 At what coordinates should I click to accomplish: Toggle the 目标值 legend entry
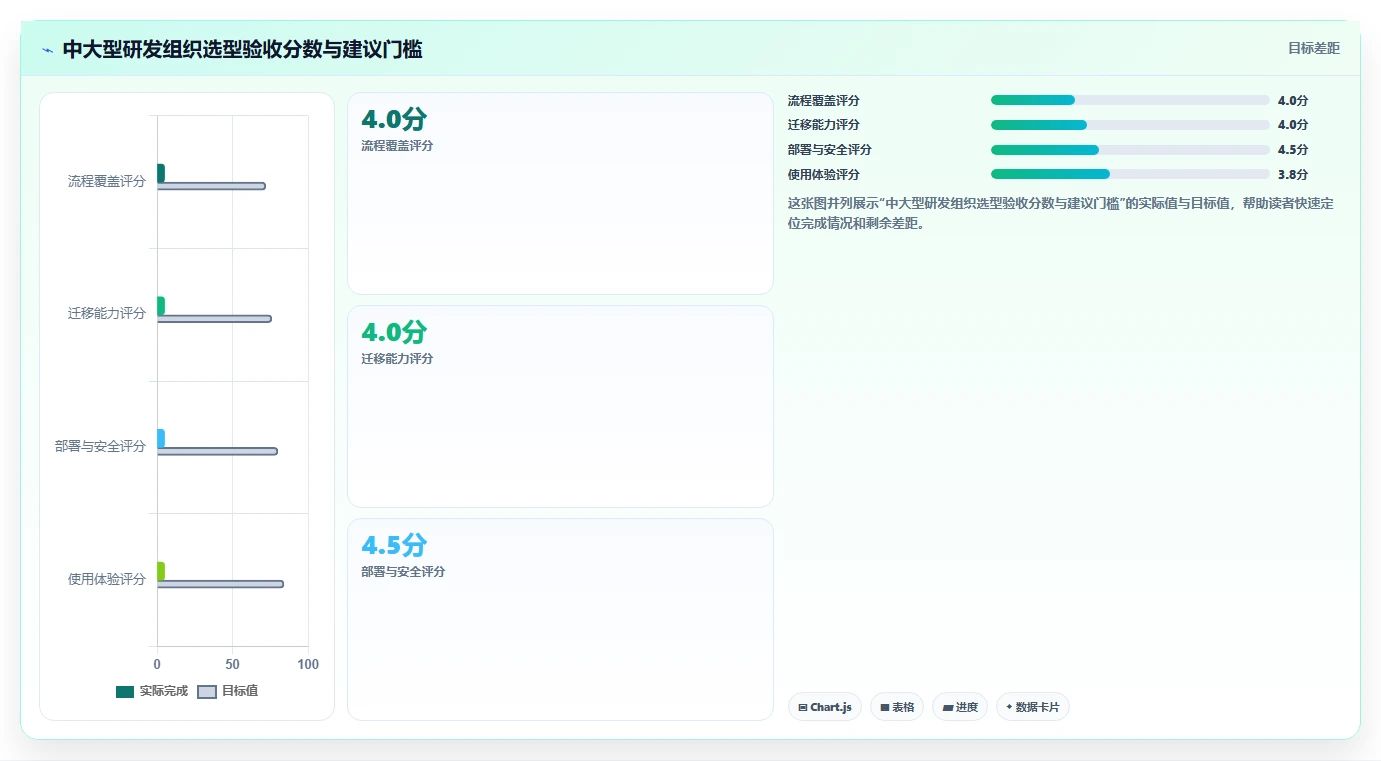228,691
